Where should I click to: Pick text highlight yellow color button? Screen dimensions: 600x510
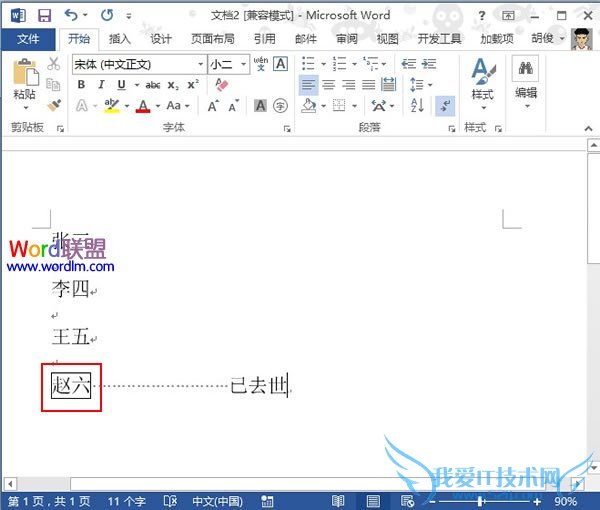[x=111, y=106]
